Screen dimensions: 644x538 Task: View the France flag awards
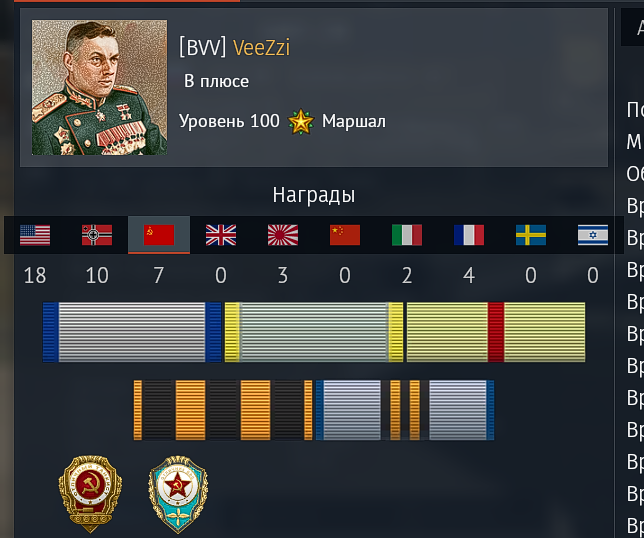469,235
